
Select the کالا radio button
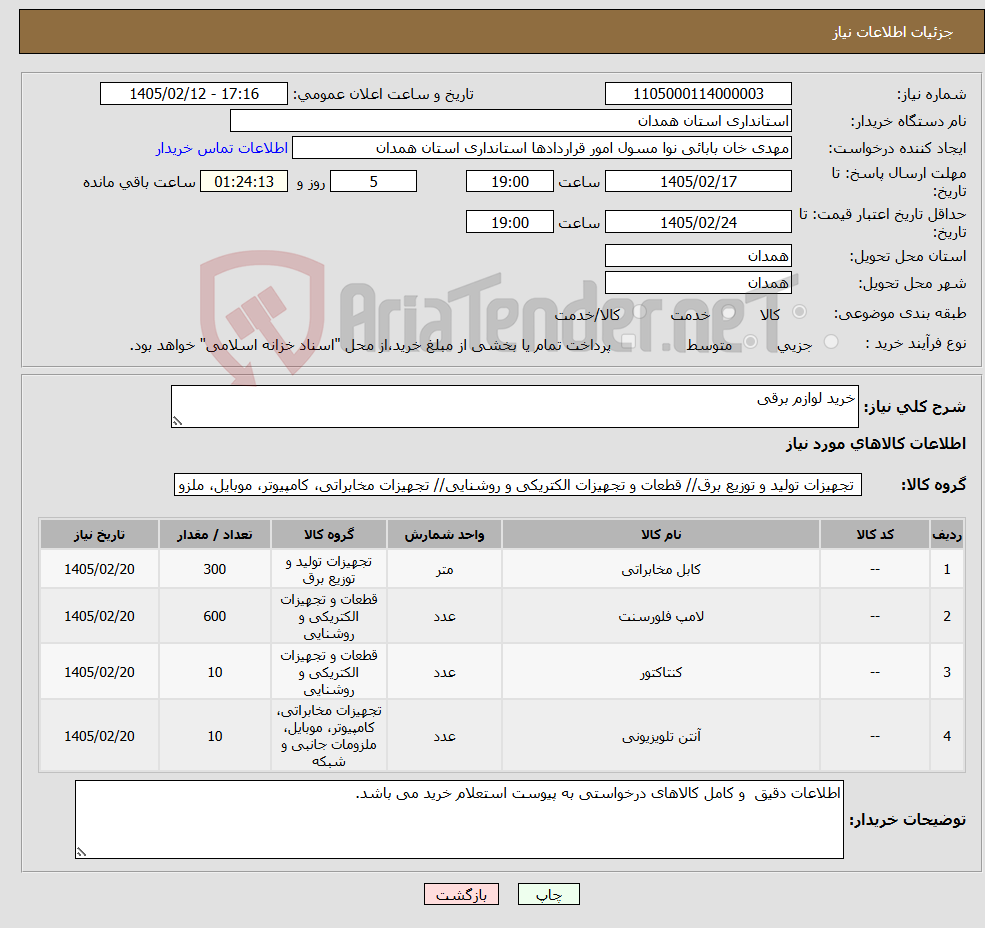(x=800, y=312)
